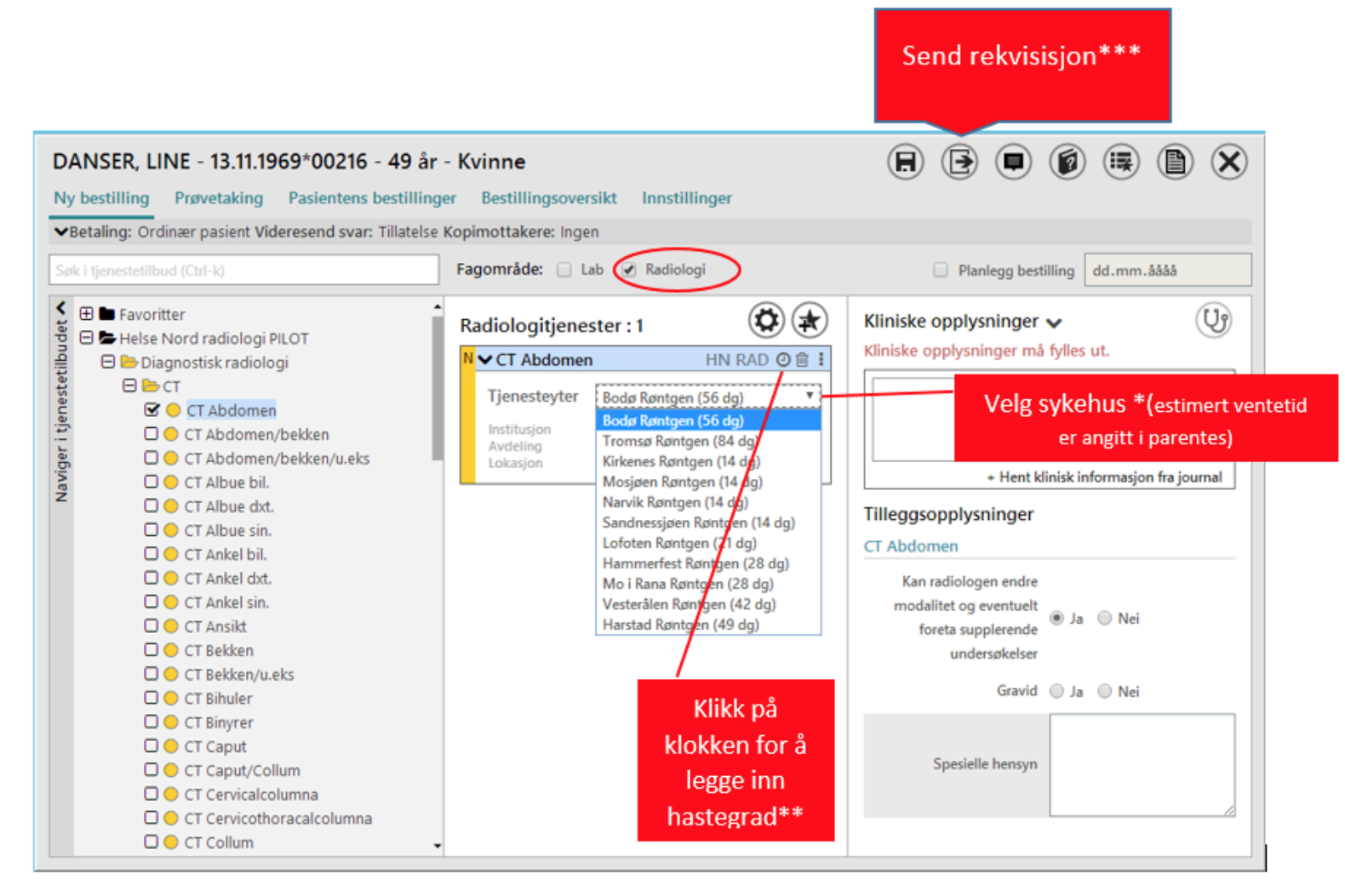
Task: Untick the Radiologi checkbox
Action: [x=628, y=270]
